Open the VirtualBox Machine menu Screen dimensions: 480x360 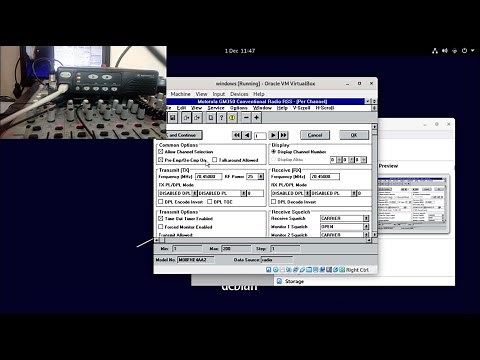[180, 94]
